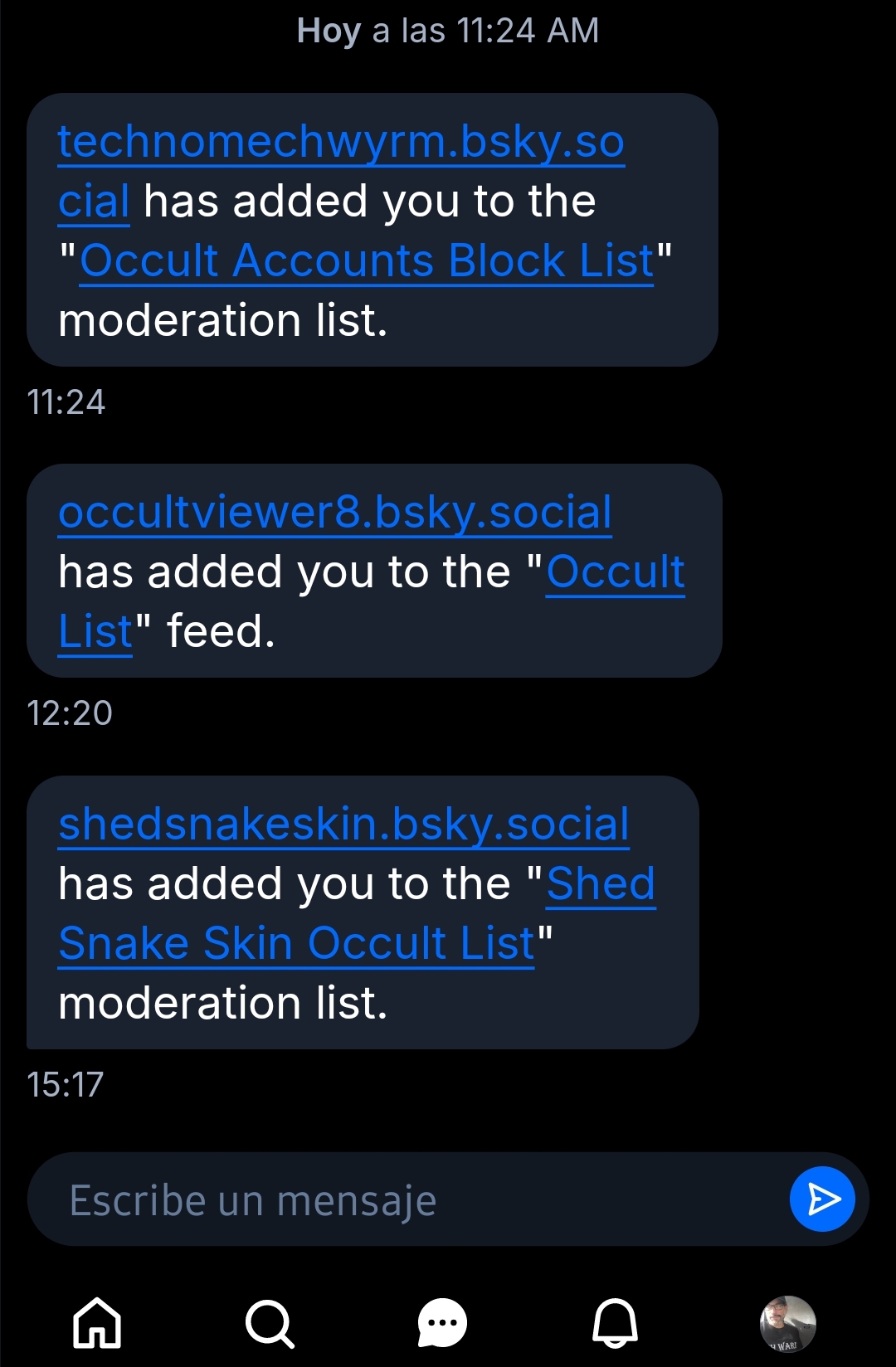The height and width of the screenshot is (1367, 896).
Task: Open the Chat messages icon
Action: pos(442,1323)
